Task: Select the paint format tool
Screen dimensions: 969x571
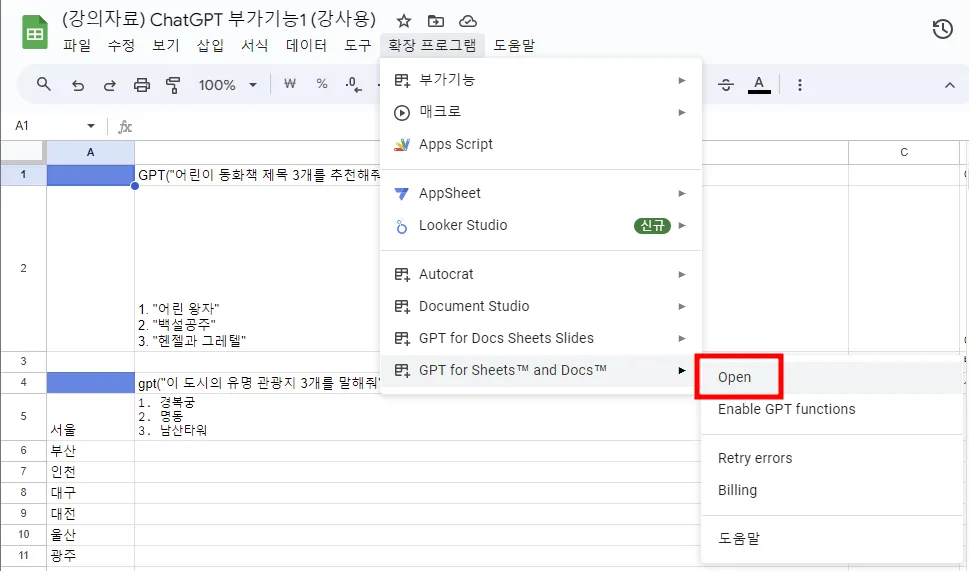Action: tap(173, 85)
